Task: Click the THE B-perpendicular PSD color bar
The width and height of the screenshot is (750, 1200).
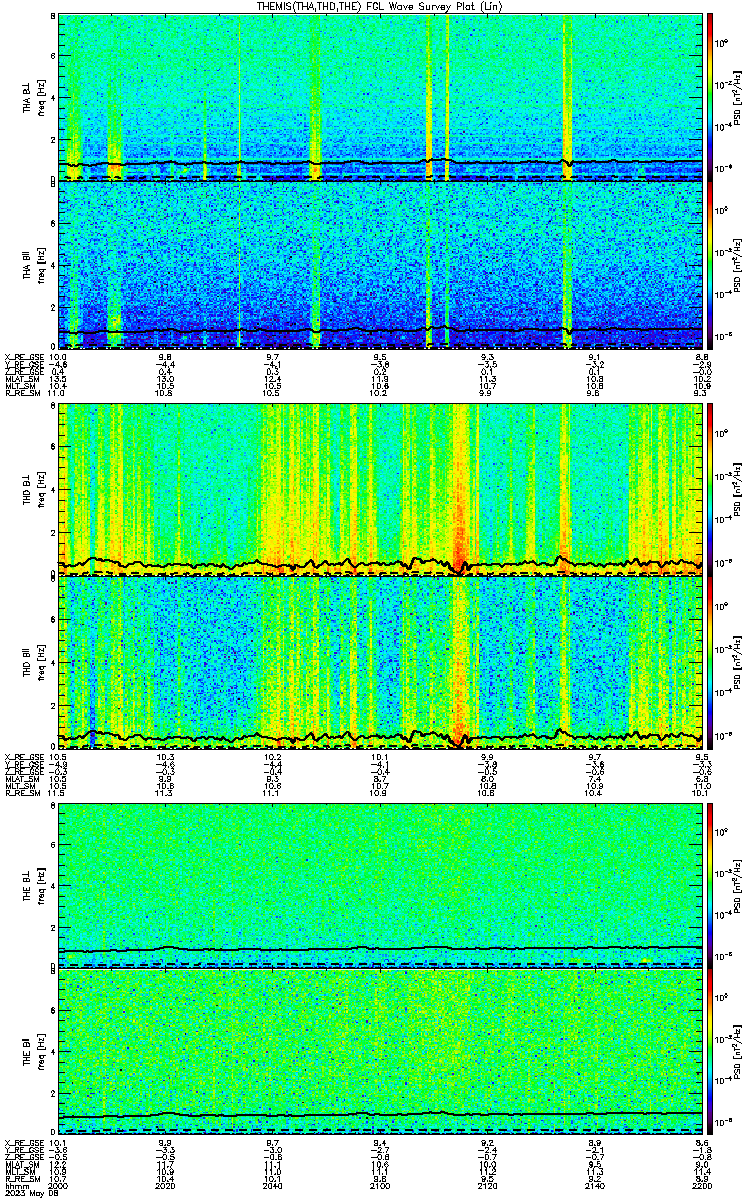Action: point(711,885)
